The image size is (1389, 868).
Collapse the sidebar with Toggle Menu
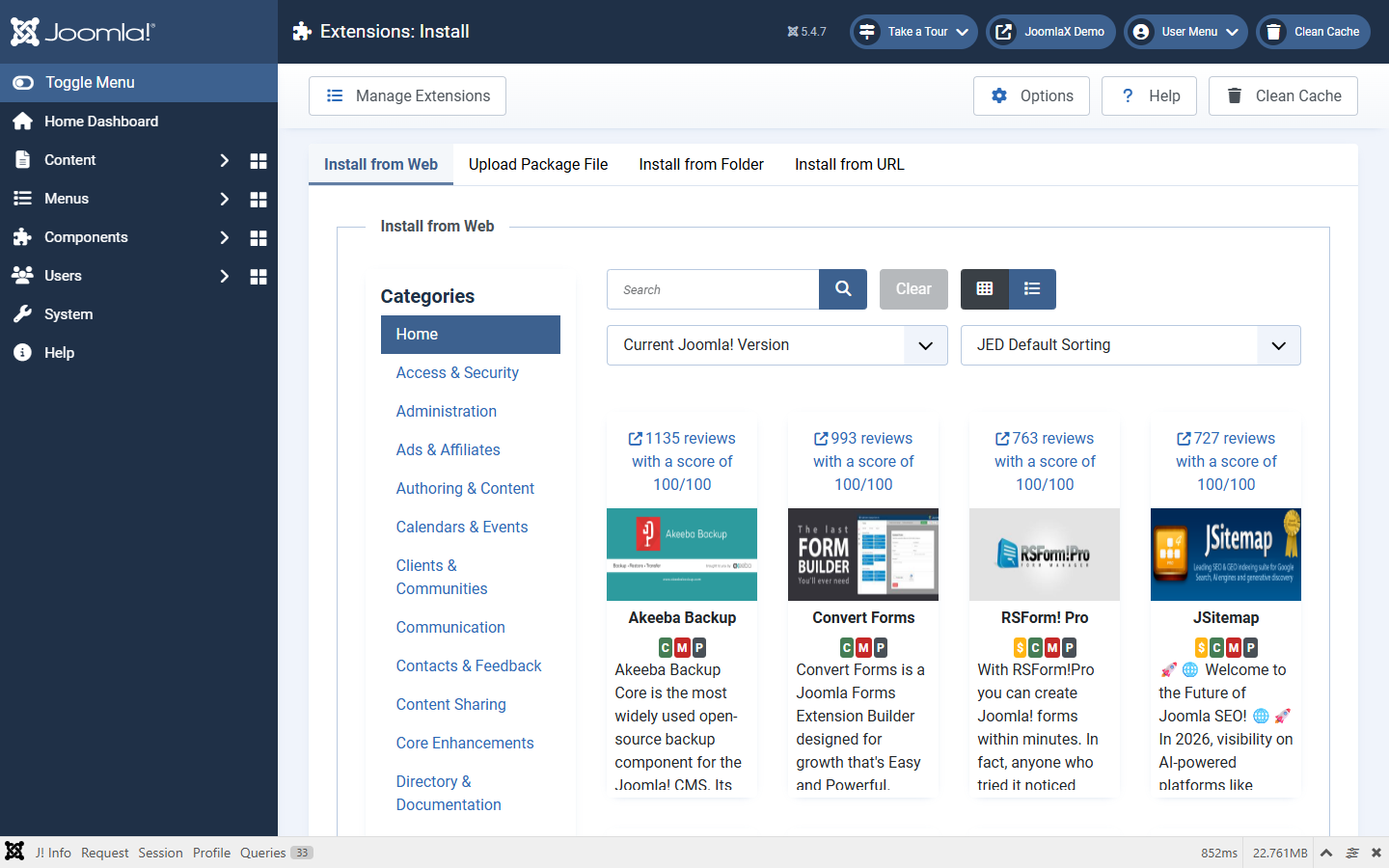139,83
